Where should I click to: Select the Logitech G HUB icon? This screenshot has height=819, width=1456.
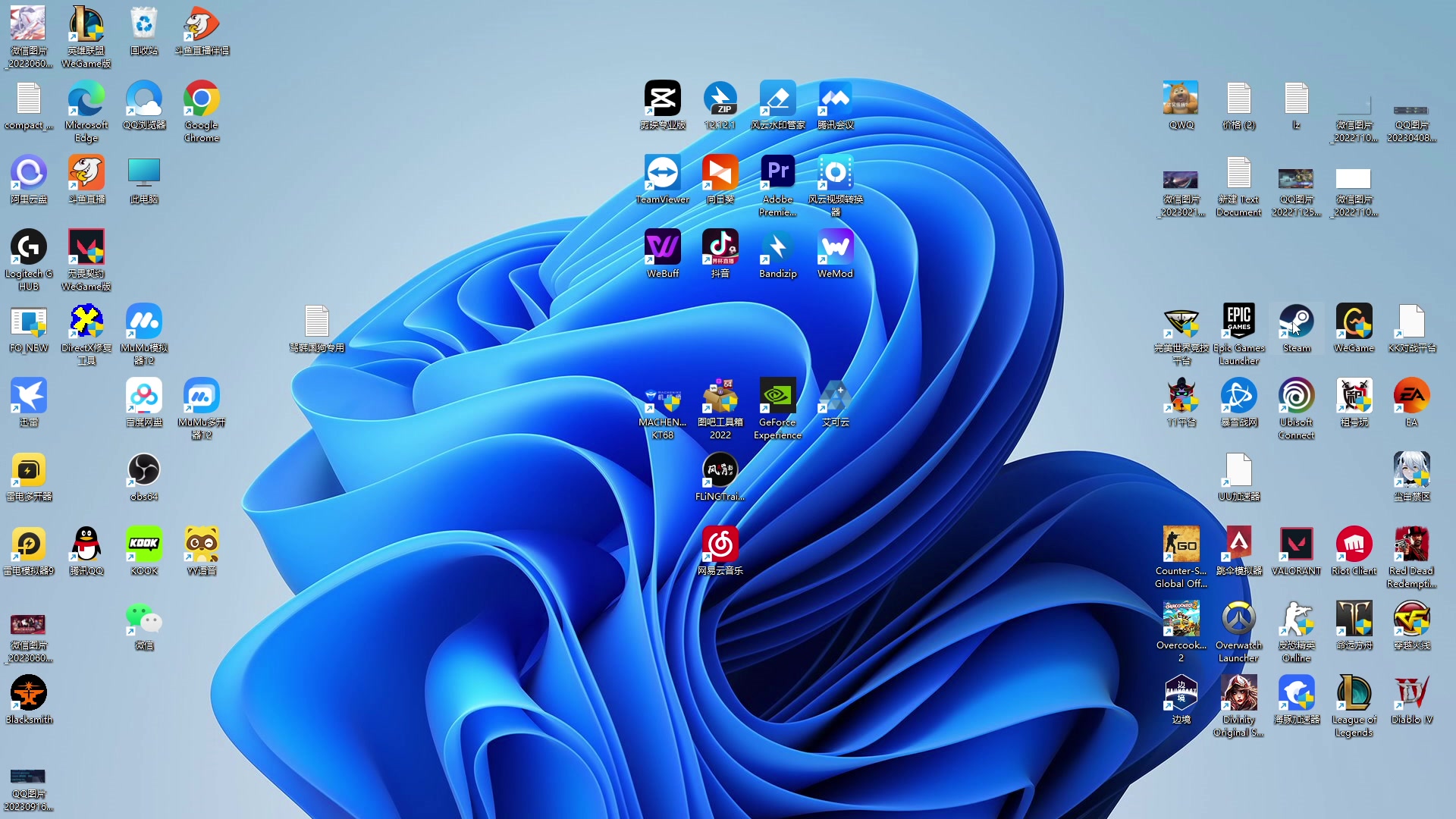point(28,247)
